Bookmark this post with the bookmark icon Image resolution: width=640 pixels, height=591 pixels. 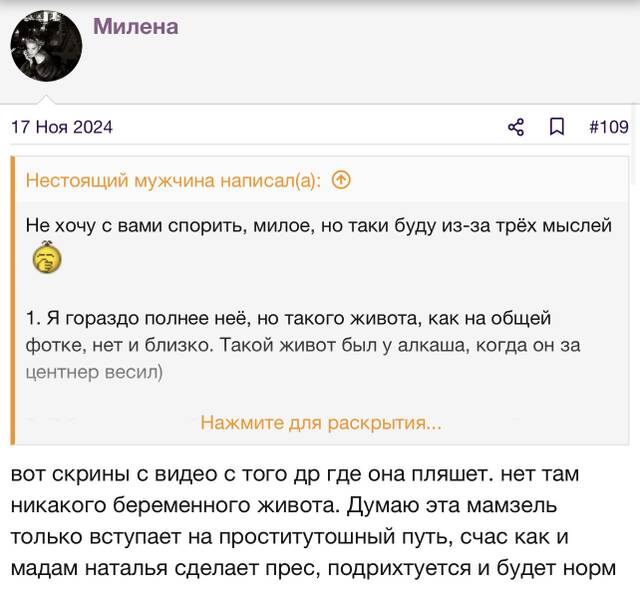[x=557, y=127]
